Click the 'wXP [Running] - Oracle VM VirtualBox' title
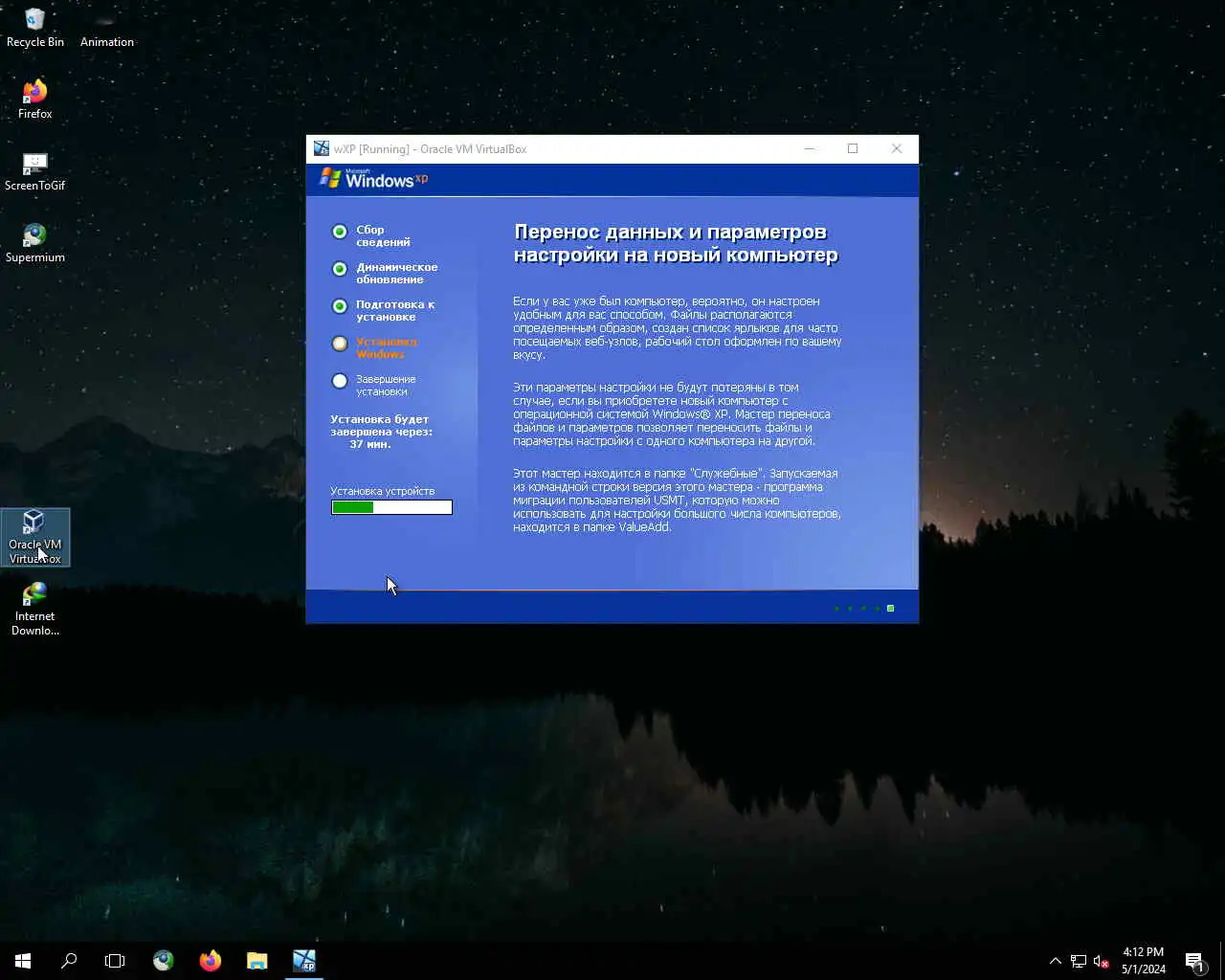This screenshot has height=980, width=1225. [x=430, y=148]
